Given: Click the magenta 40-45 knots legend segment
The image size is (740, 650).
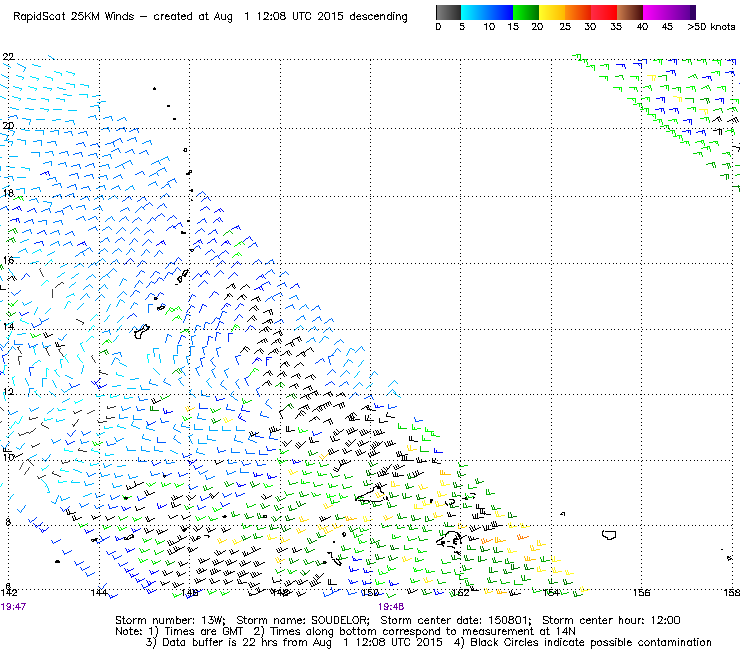Looking at the screenshot, I should [656, 12].
